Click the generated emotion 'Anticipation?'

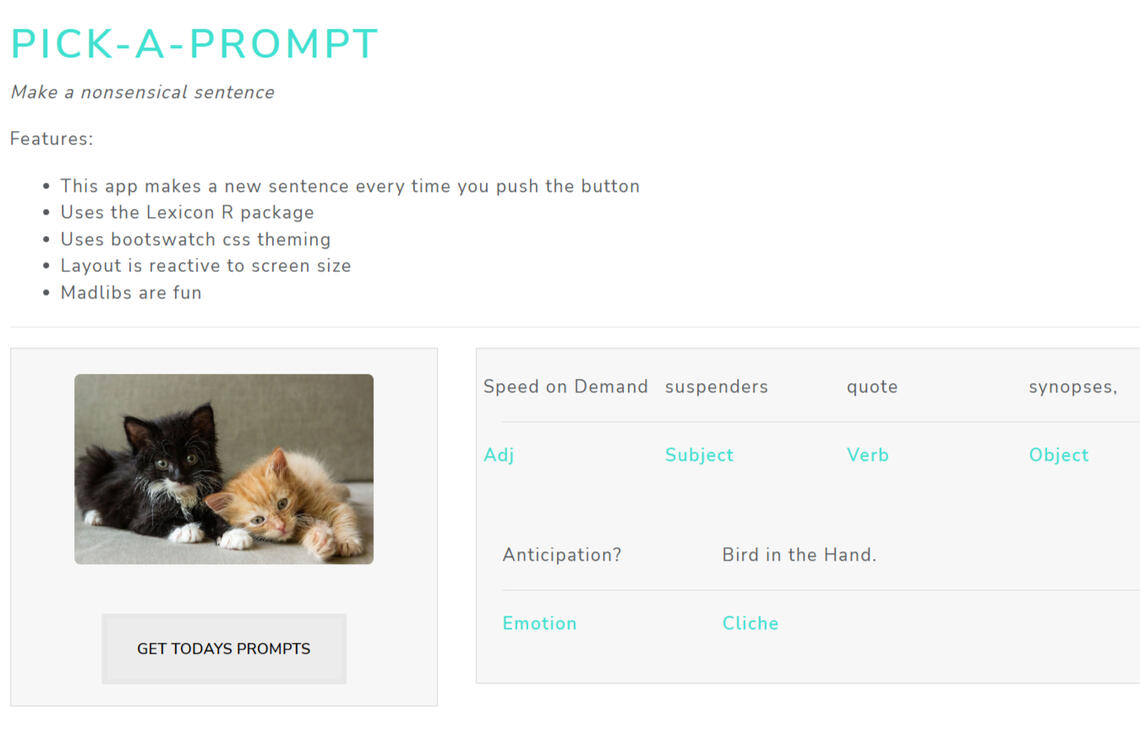point(563,555)
